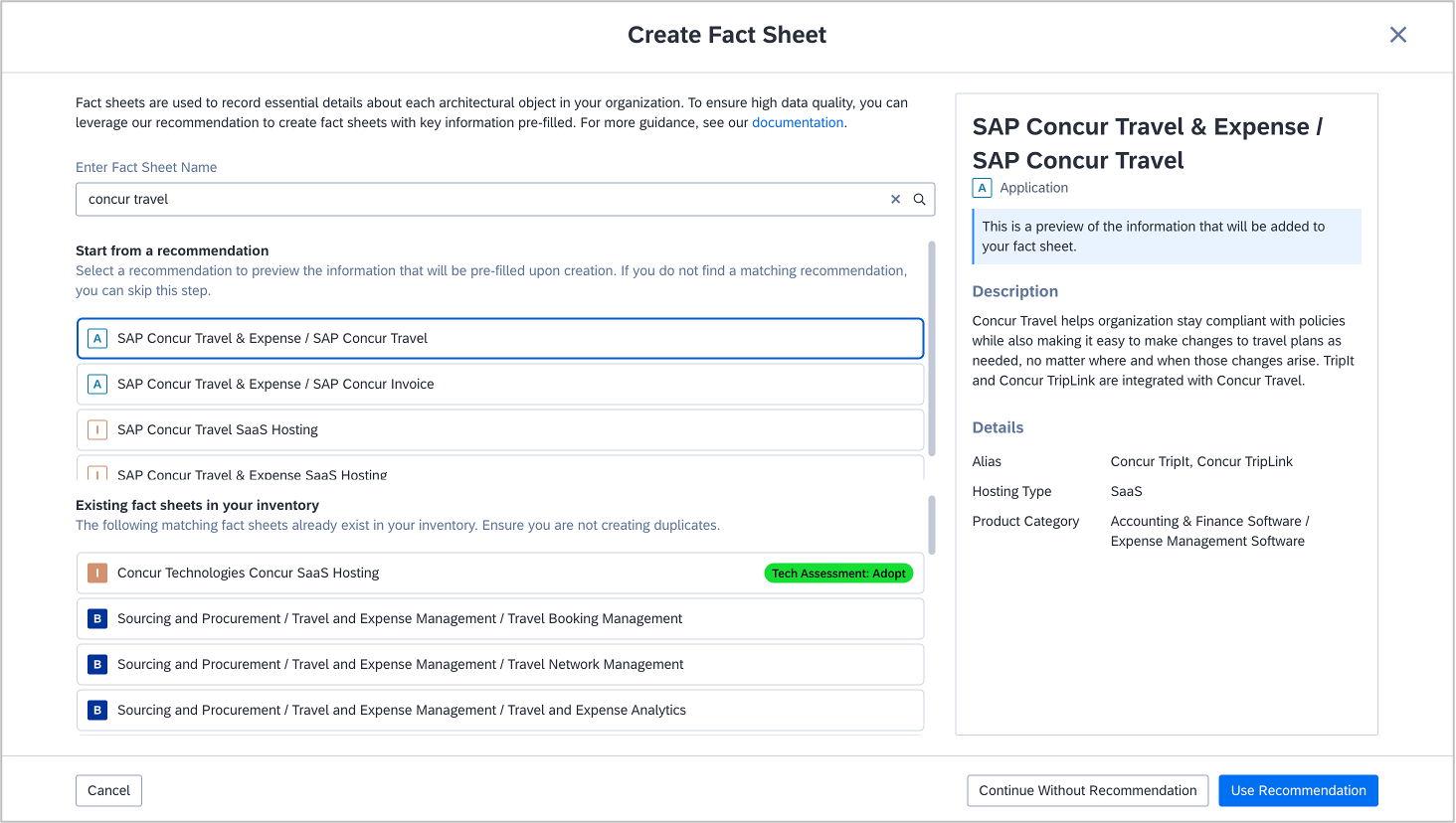
Task: Select SAP Concur Travel & Expense / SAP Concur Travel recommendation
Action: click(x=500, y=338)
